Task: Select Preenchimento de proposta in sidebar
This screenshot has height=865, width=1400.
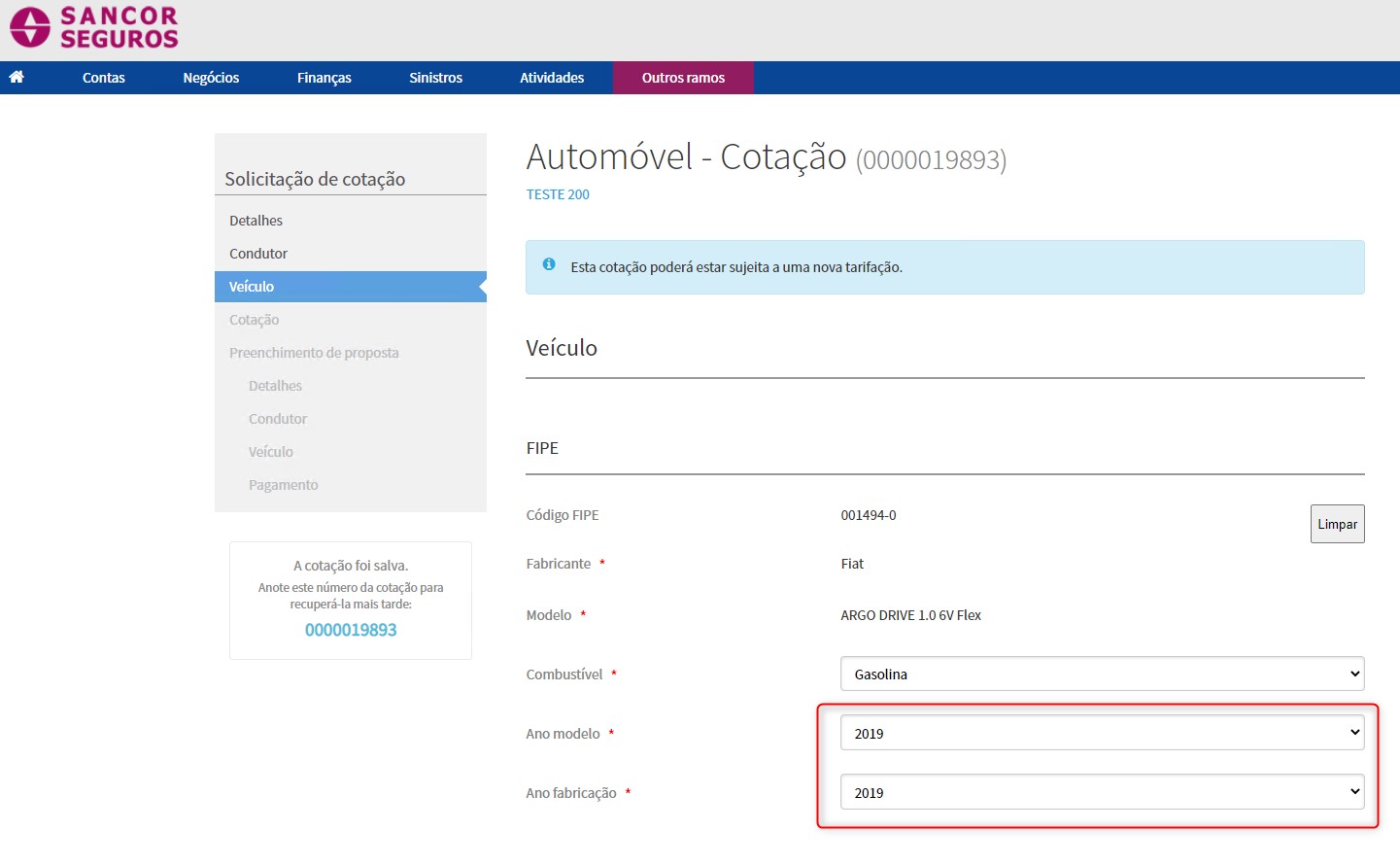Action: coord(314,353)
